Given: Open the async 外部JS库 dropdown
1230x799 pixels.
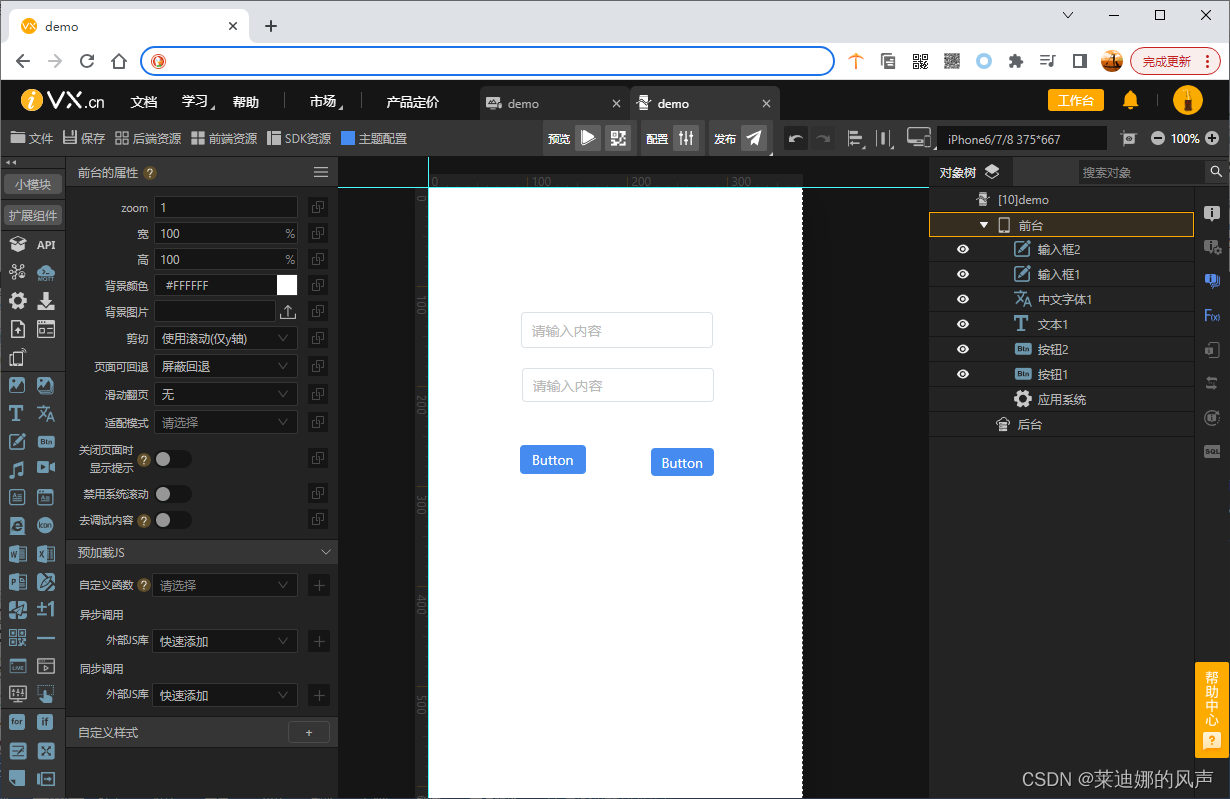Looking at the screenshot, I should 226,641.
